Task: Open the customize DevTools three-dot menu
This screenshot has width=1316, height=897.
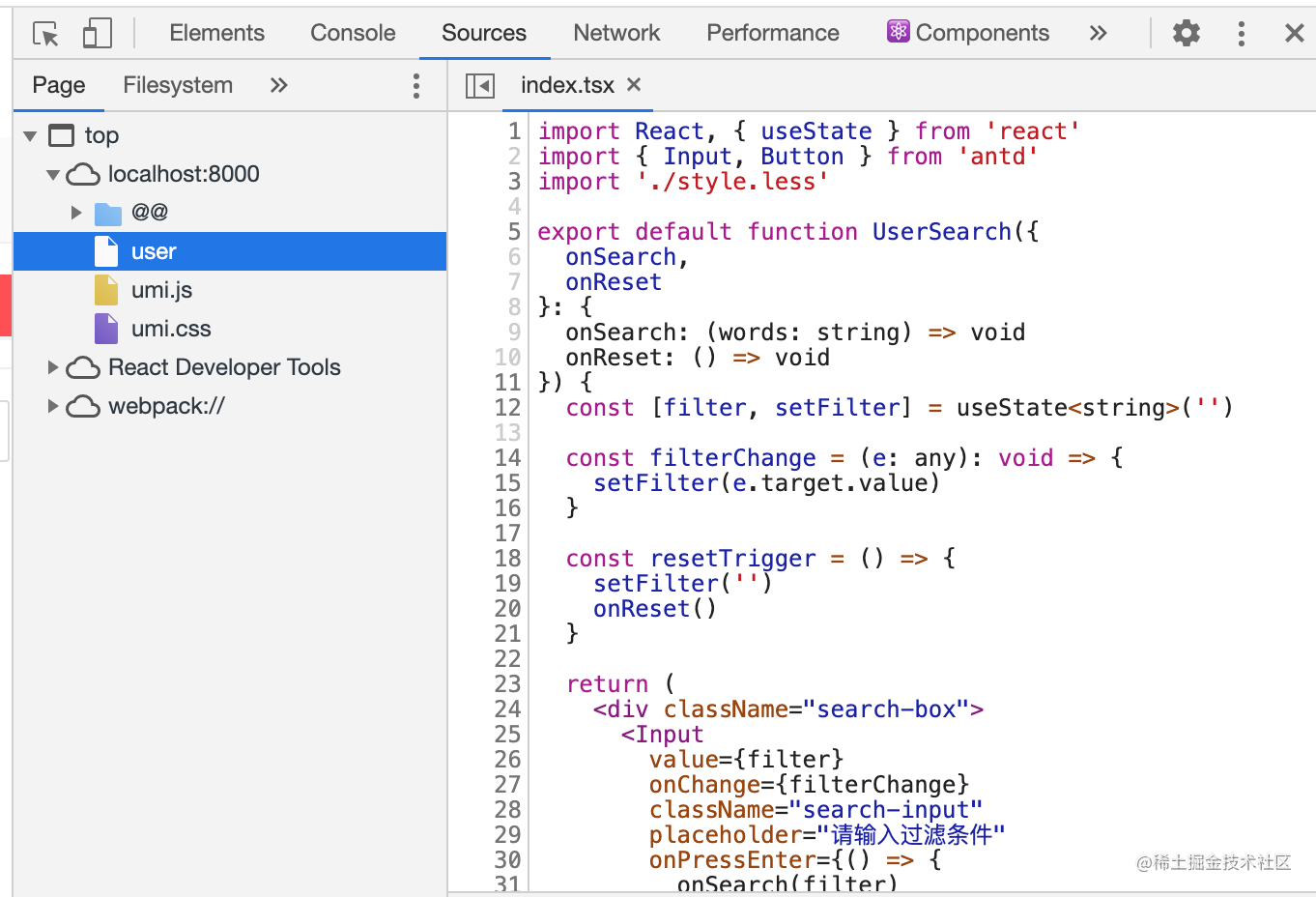Action: (x=1242, y=33)
